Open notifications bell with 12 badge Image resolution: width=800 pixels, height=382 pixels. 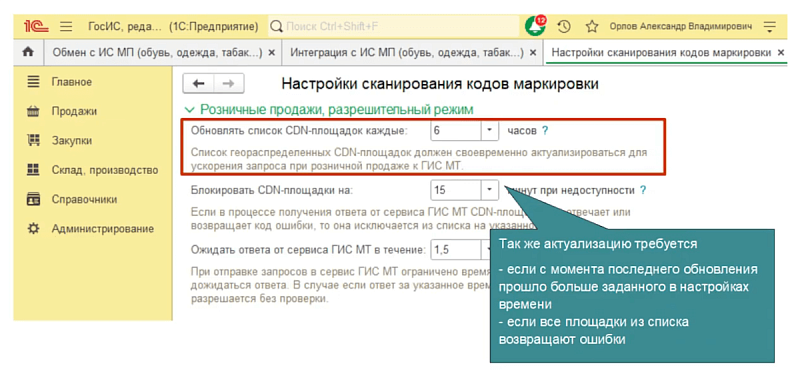pos(535,26)
